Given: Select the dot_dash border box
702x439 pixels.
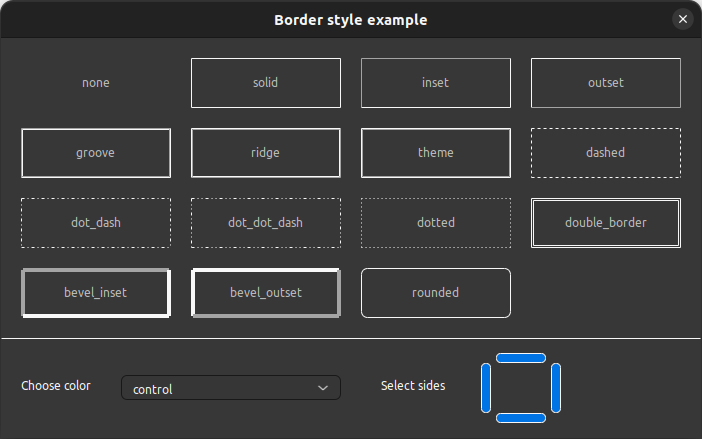Looking at the screenshot, I should point(96,223).
